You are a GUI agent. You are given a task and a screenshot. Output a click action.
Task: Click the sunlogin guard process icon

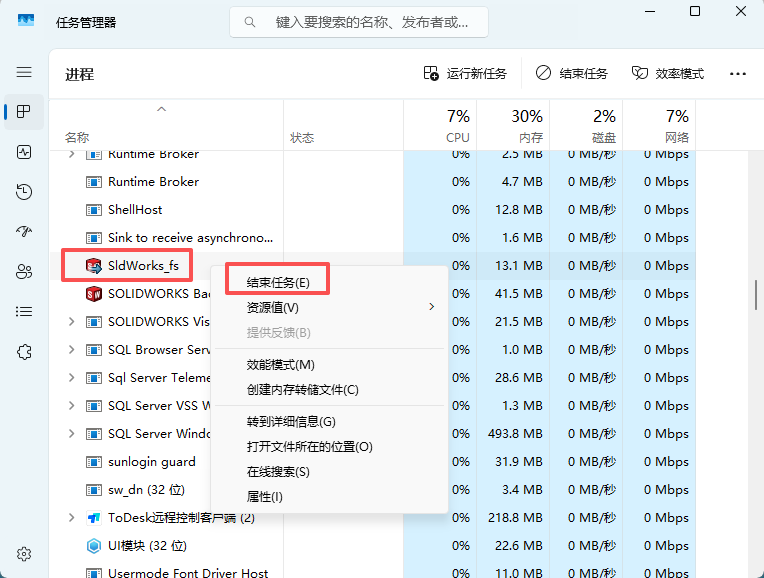pyautogui.click(x=94, y=462)
